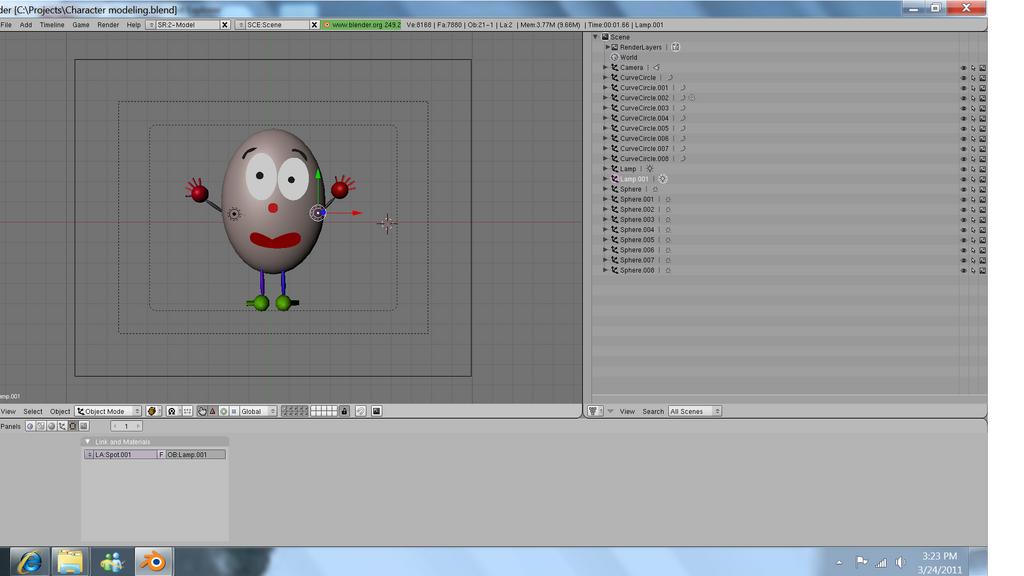This screenshot has height=576, width=1024.
Task: Open Windows Explorer folder in taskbar
Action: 70,562
